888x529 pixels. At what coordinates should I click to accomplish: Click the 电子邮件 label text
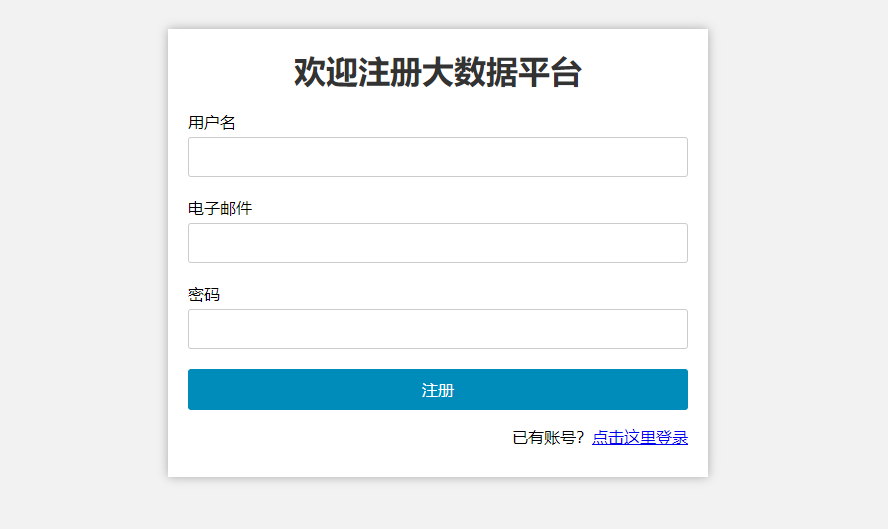point(220,208)
